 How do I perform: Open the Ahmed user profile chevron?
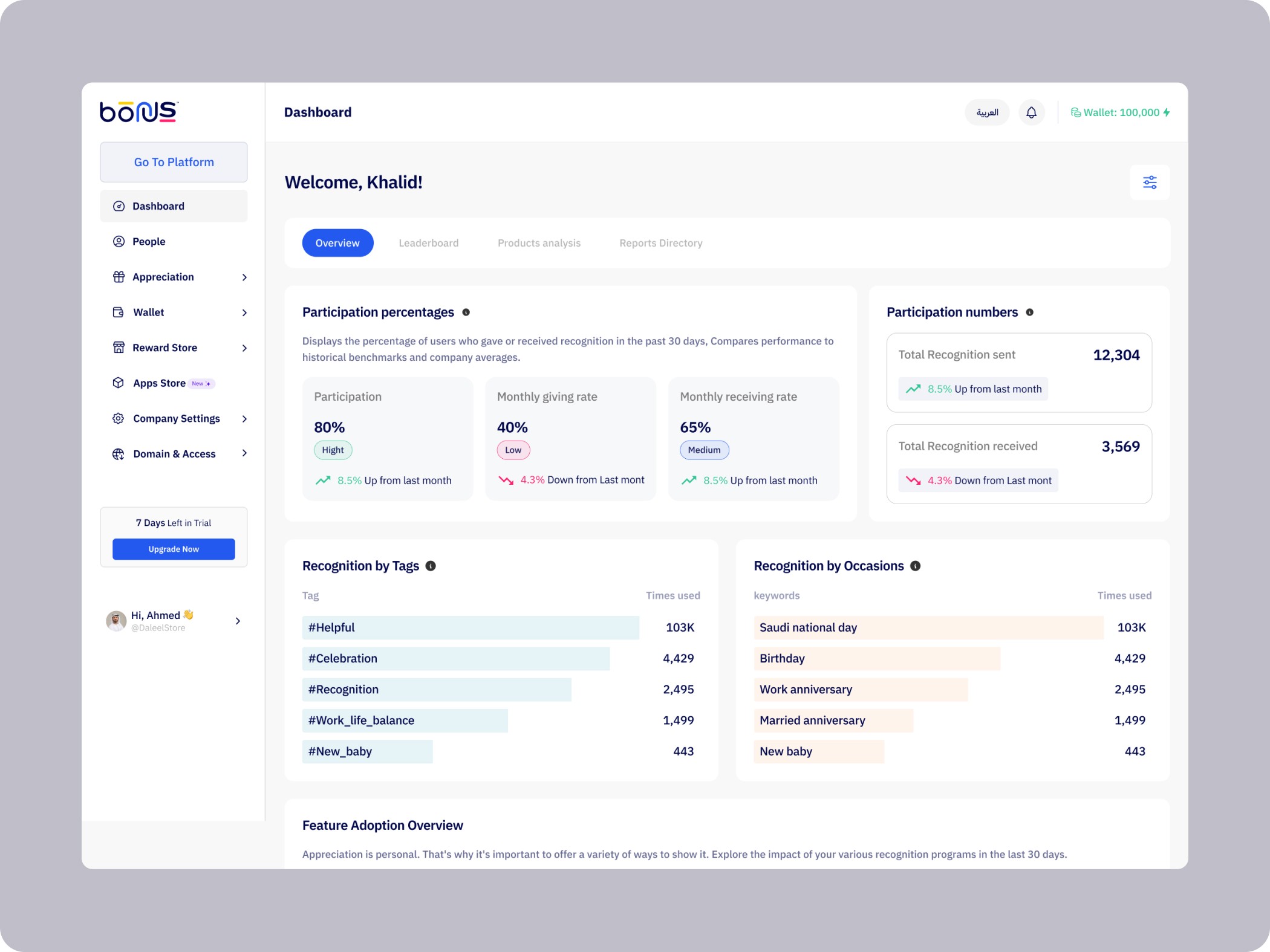pyautogui.click(x=238, y=621)
